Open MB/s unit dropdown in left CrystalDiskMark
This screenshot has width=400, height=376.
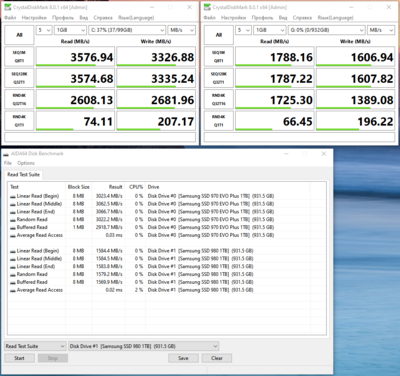pyautogui.click(x=181, y=30)
